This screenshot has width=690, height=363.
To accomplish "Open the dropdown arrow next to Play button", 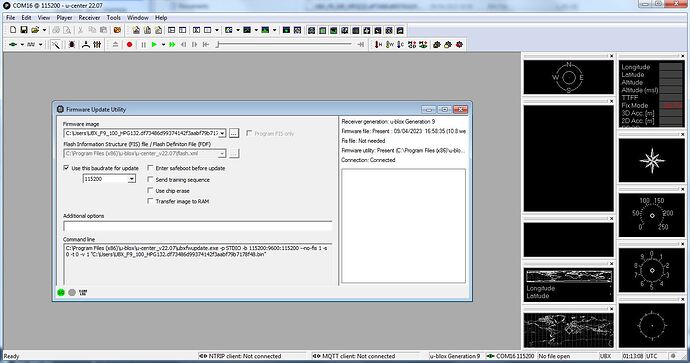I will pyautogui.click(x=163, y=44).
